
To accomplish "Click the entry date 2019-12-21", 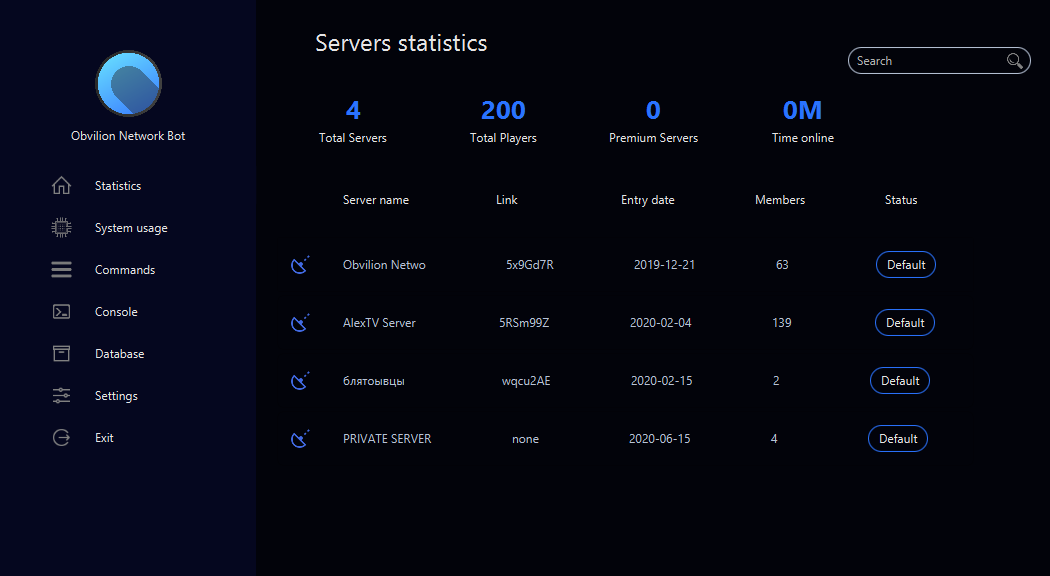I will coord(664,265).
